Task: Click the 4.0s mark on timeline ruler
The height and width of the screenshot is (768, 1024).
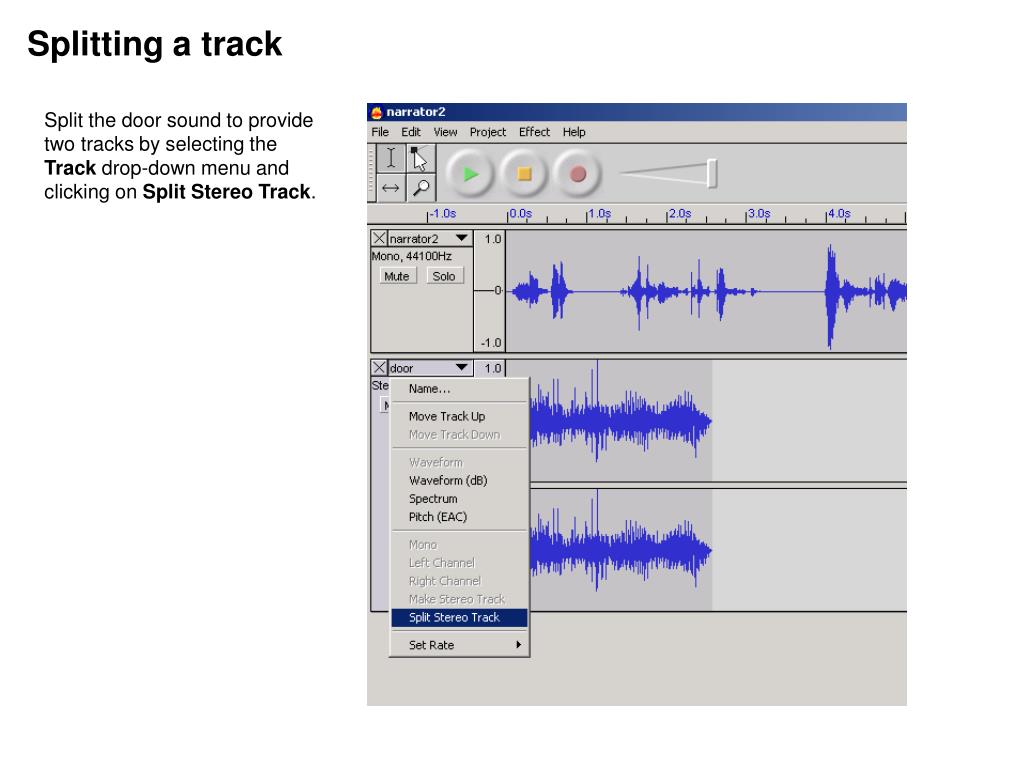Action: pos(839,214)
